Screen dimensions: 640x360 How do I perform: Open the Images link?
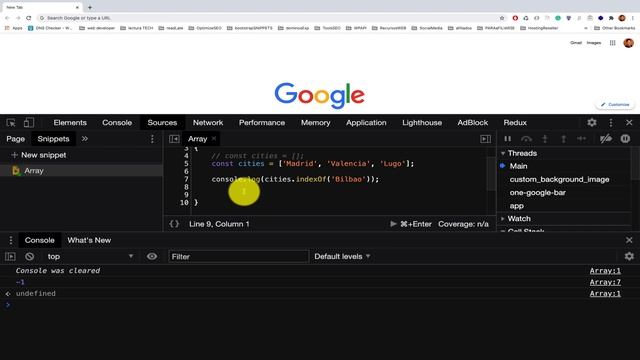pos(594,43)
